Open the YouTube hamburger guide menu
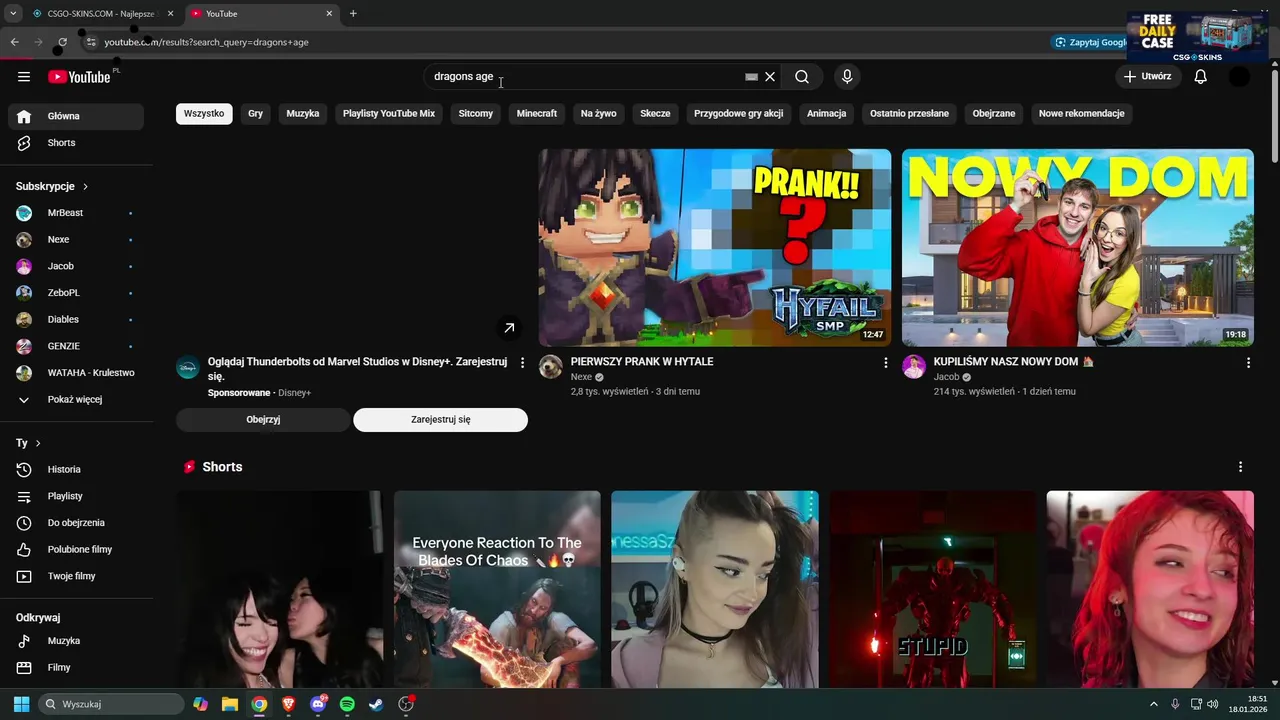 coord(24,77)
